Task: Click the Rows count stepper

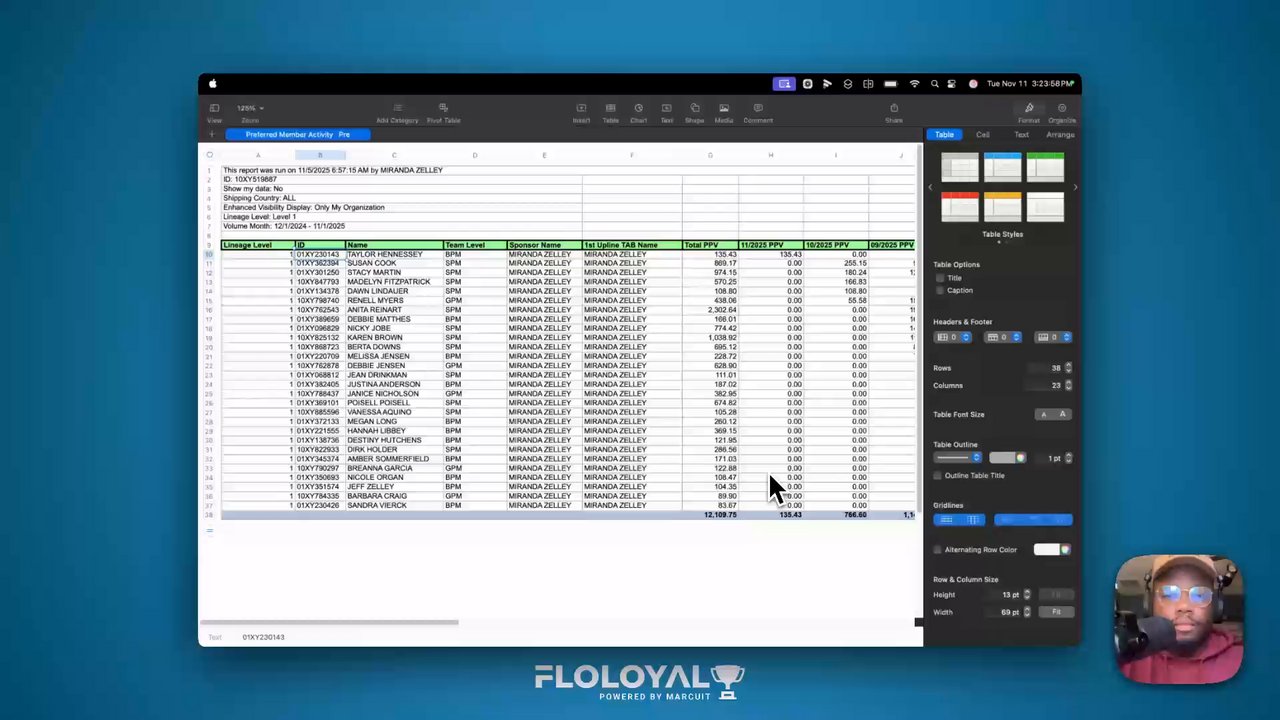Action: [1068, 368]
